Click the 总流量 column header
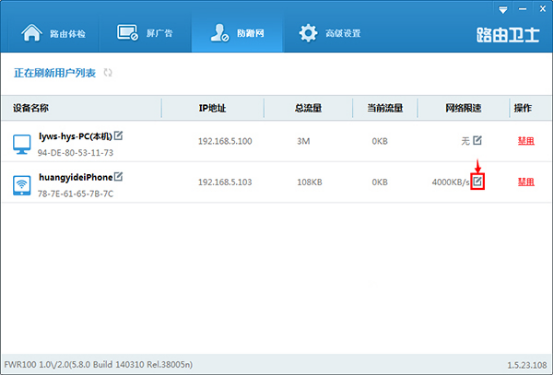Image resolution: width=554 pixels, height=376 pixels. 308,108
